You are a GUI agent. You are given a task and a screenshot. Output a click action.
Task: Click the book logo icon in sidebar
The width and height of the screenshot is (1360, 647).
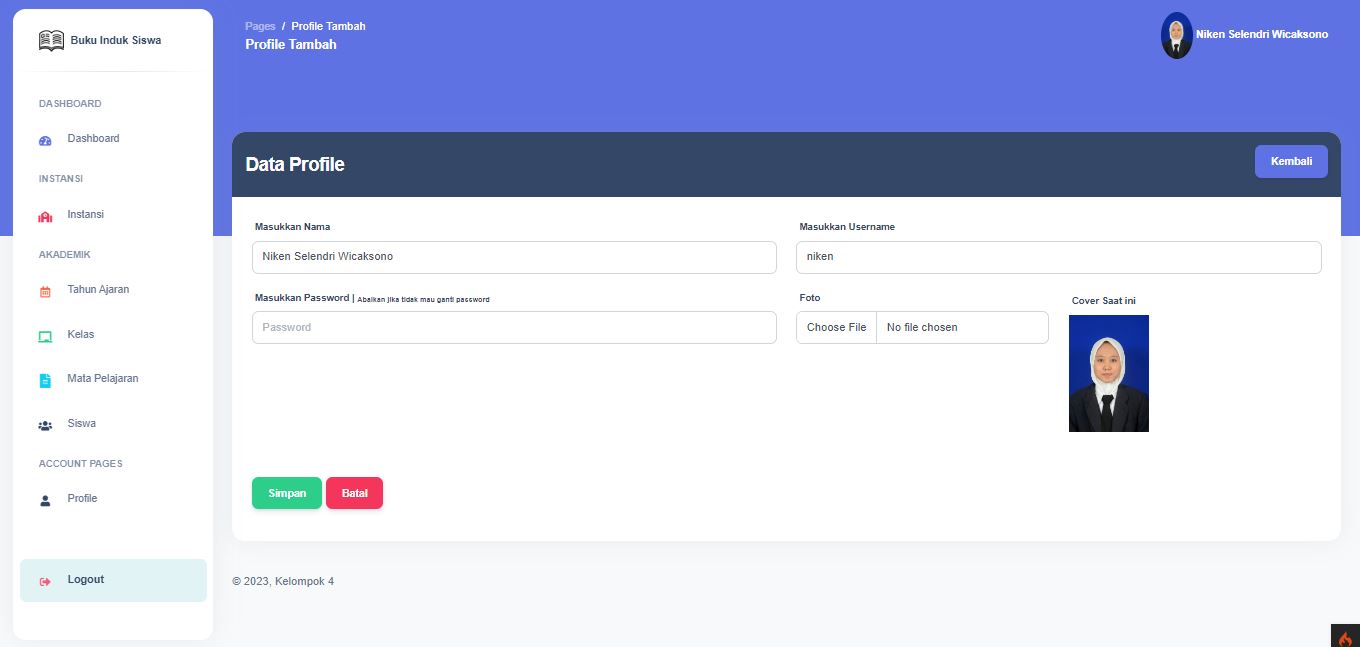click(51, 41)
